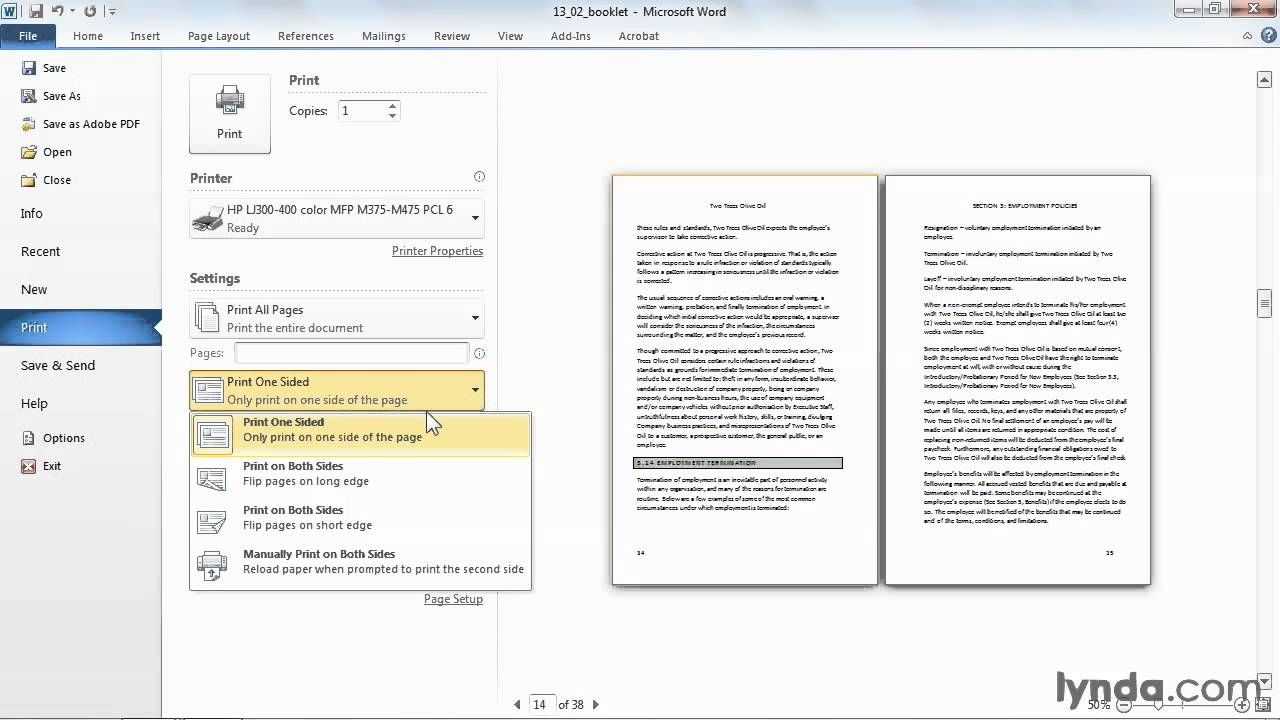Click the Pages info icon

click(479, 353)
